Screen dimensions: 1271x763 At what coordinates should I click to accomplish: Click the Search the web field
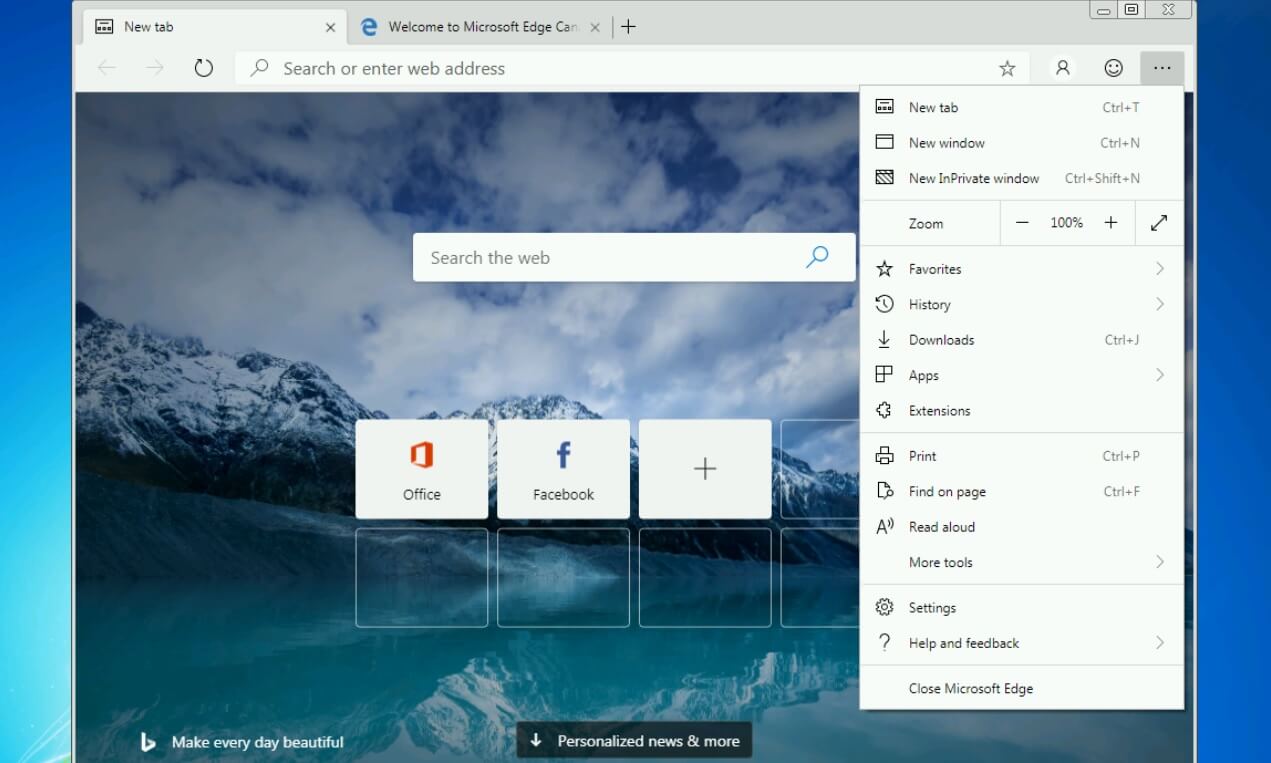pos(634,257)
